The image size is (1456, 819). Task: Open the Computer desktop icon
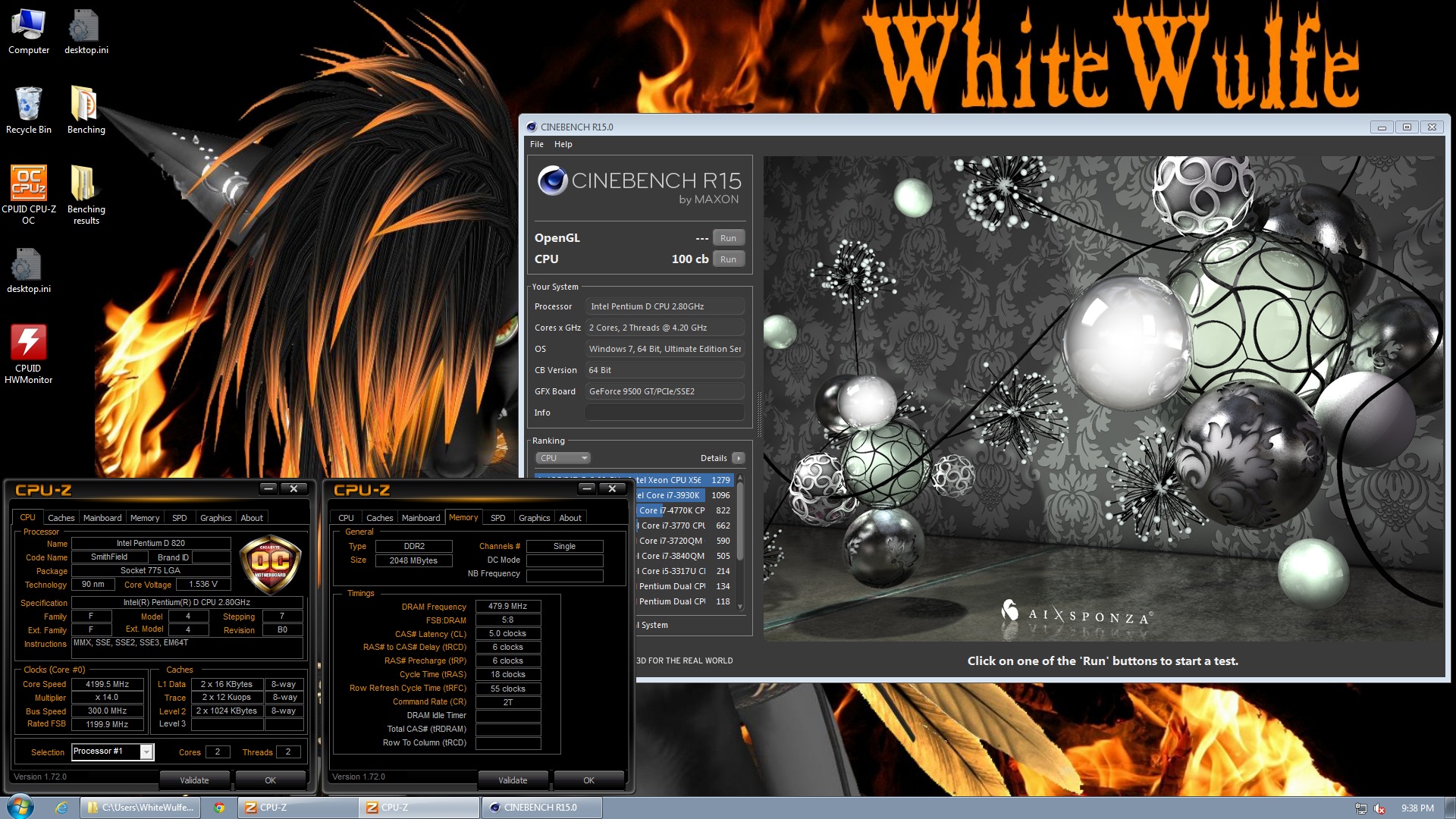tap(29, 32)
